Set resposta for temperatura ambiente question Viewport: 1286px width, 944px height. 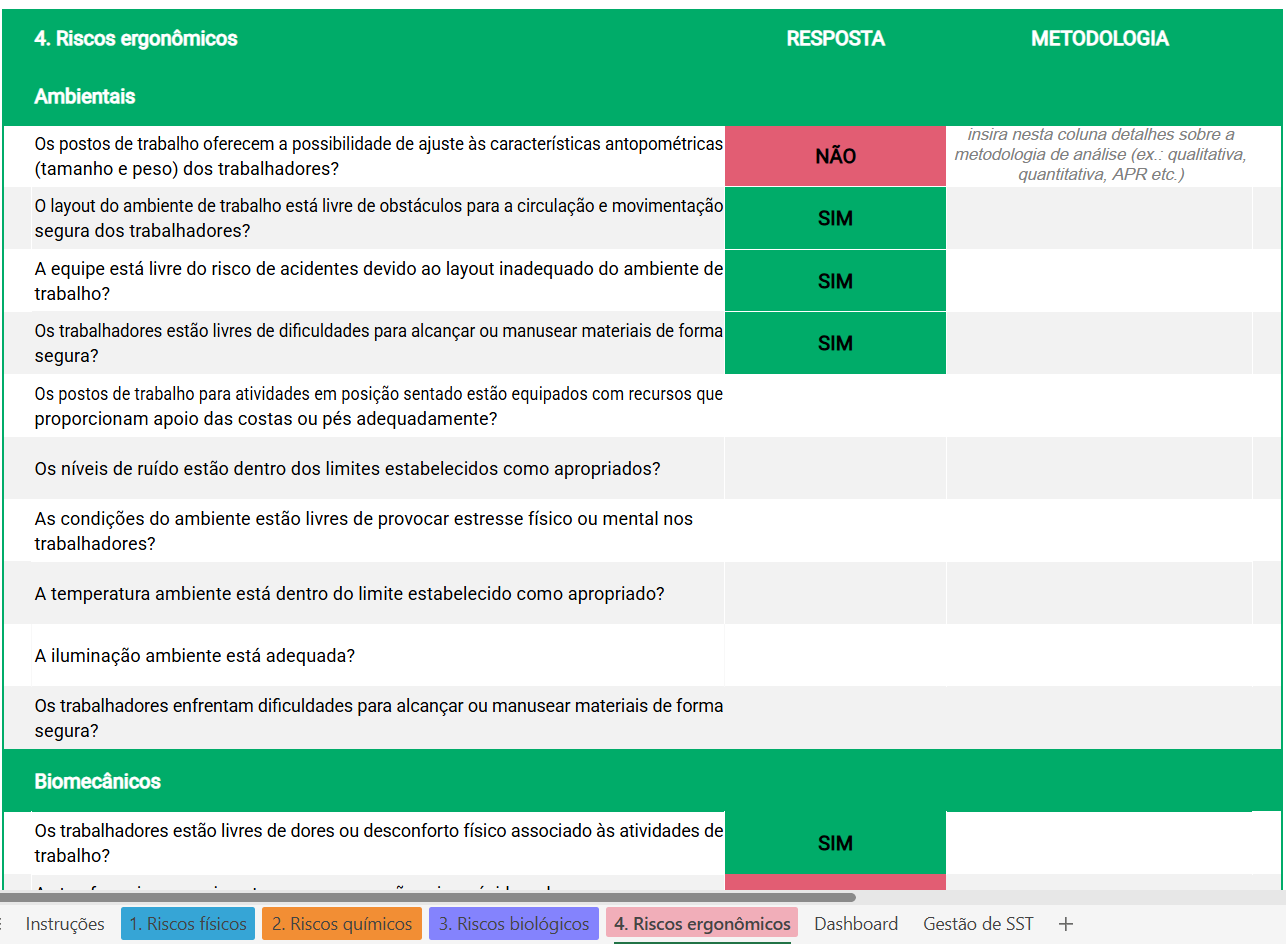pos(835,593)
